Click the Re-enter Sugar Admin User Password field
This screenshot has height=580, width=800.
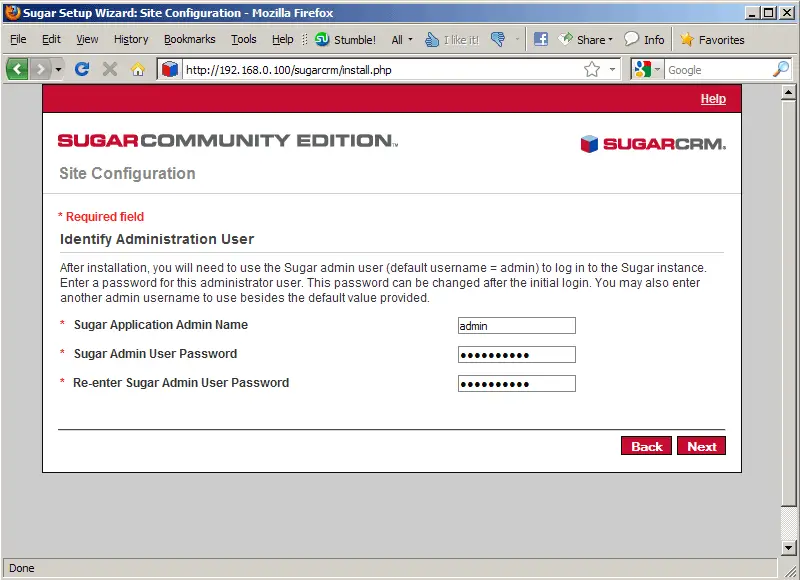[x=516, y=384]
